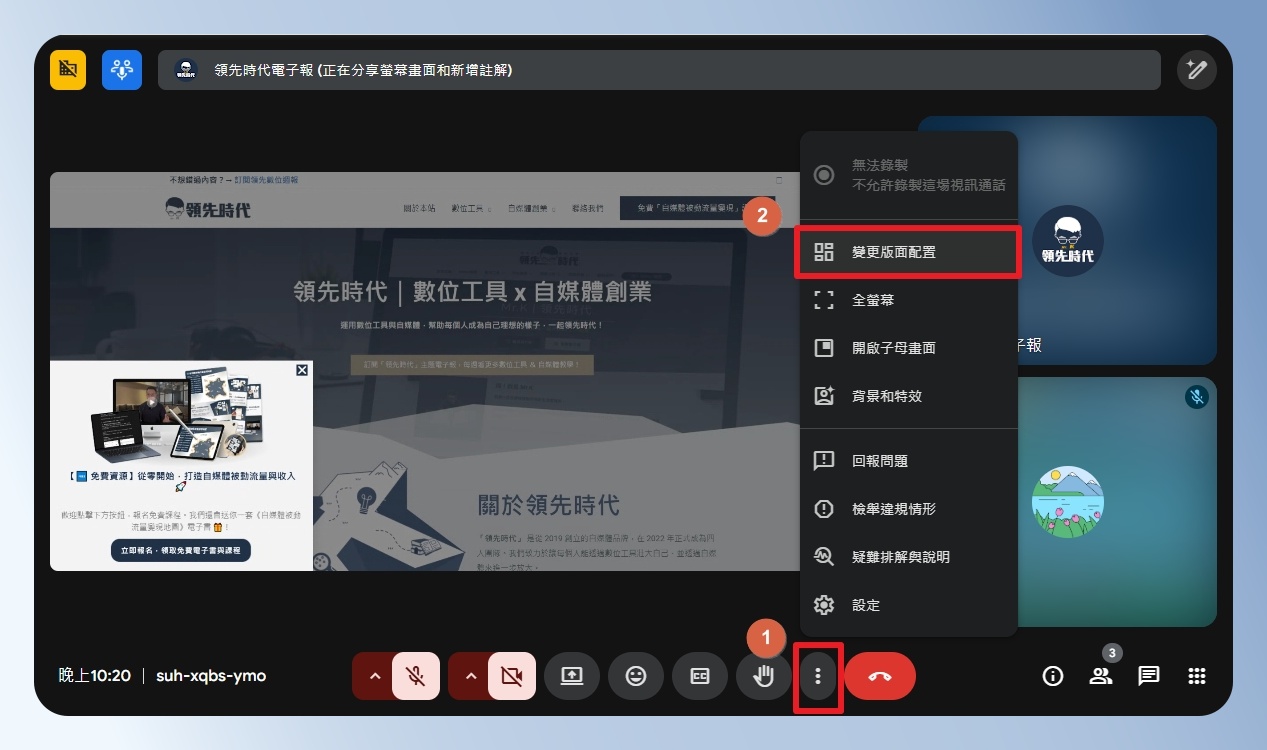Click the background effects portrait icon
This screenshot has height=750, width=1267.
click(824, 396)
